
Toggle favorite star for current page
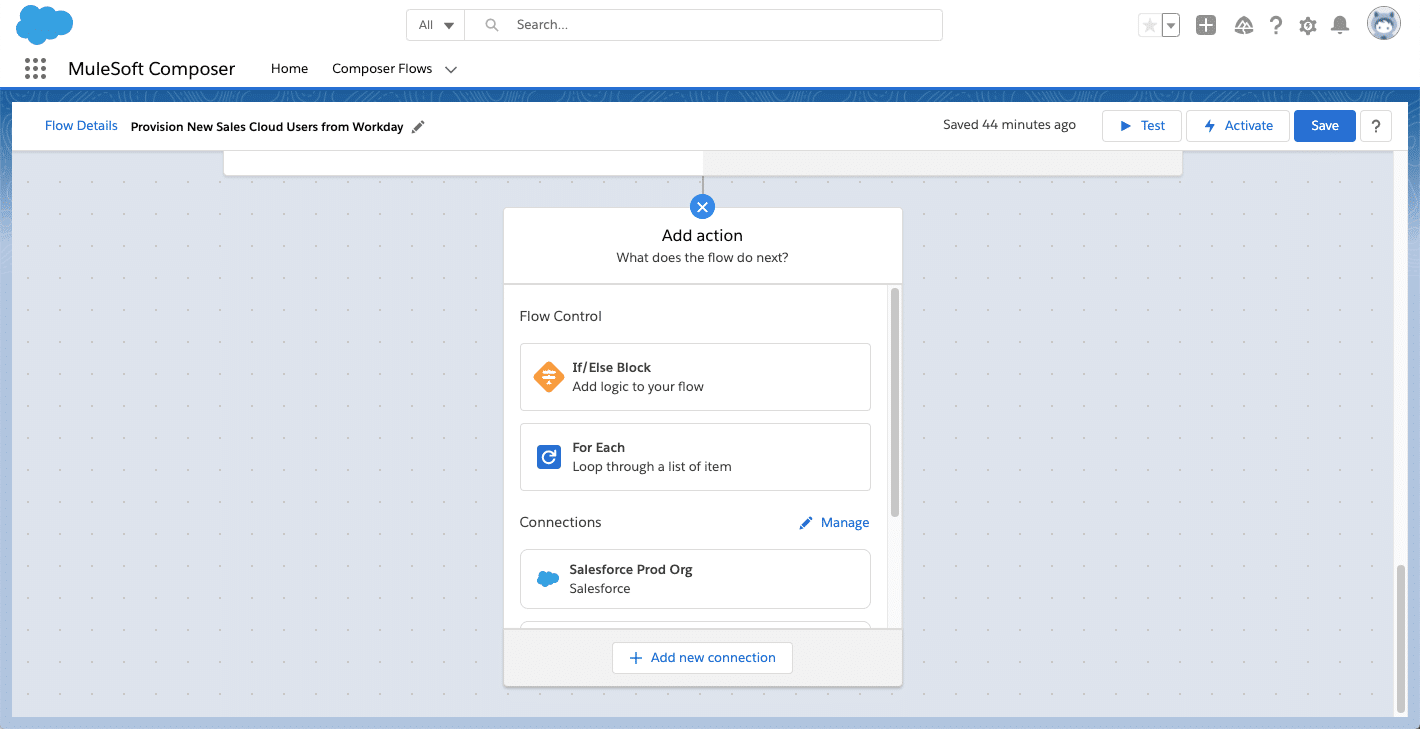click(x=1150, y=25)
